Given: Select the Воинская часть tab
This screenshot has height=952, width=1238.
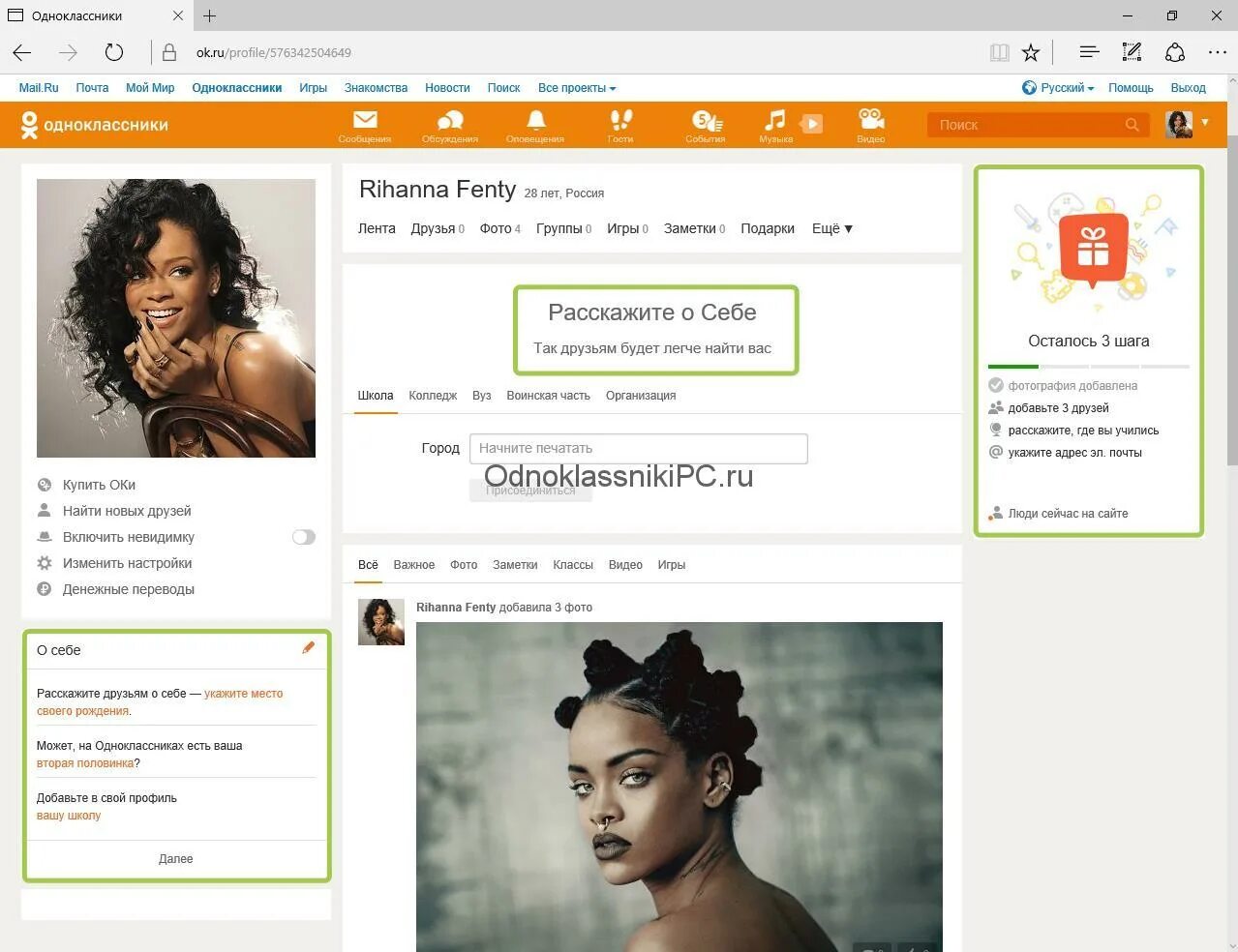Looking at the screenshot, I should click(x=548, y=396).
